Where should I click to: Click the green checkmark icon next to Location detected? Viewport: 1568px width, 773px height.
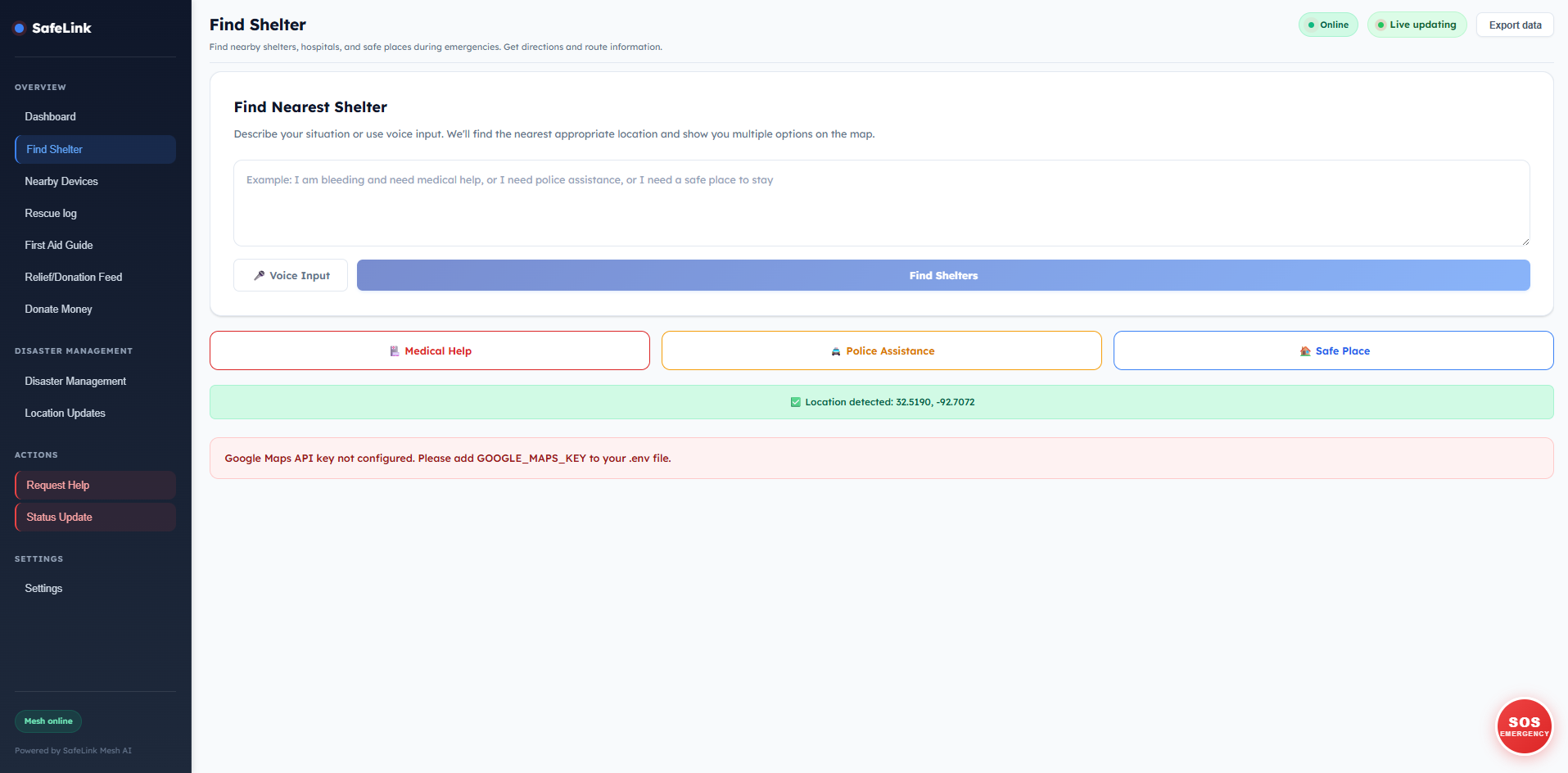[x=795, y=402]
